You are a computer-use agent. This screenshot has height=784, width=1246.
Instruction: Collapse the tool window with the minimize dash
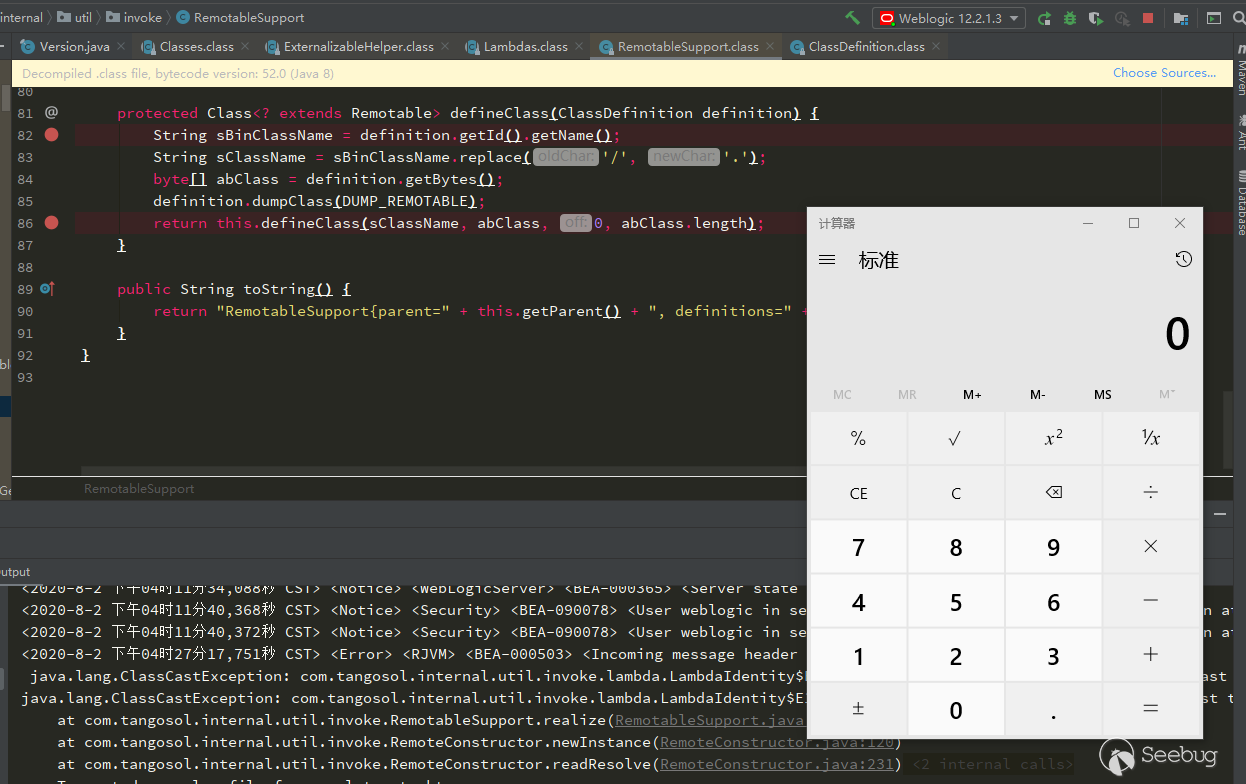1220,514
